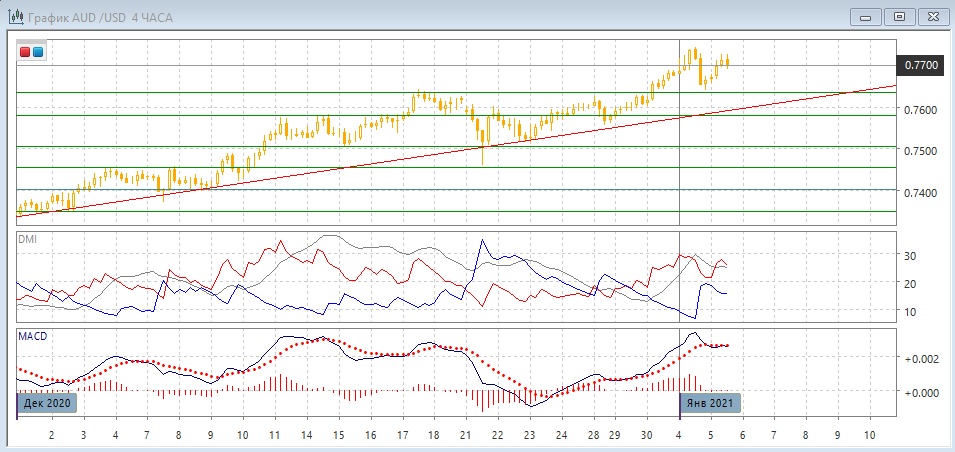Click date 21 on the time axis
The width and height of the screenshot is (955, 452).
[x=465, y=436]
